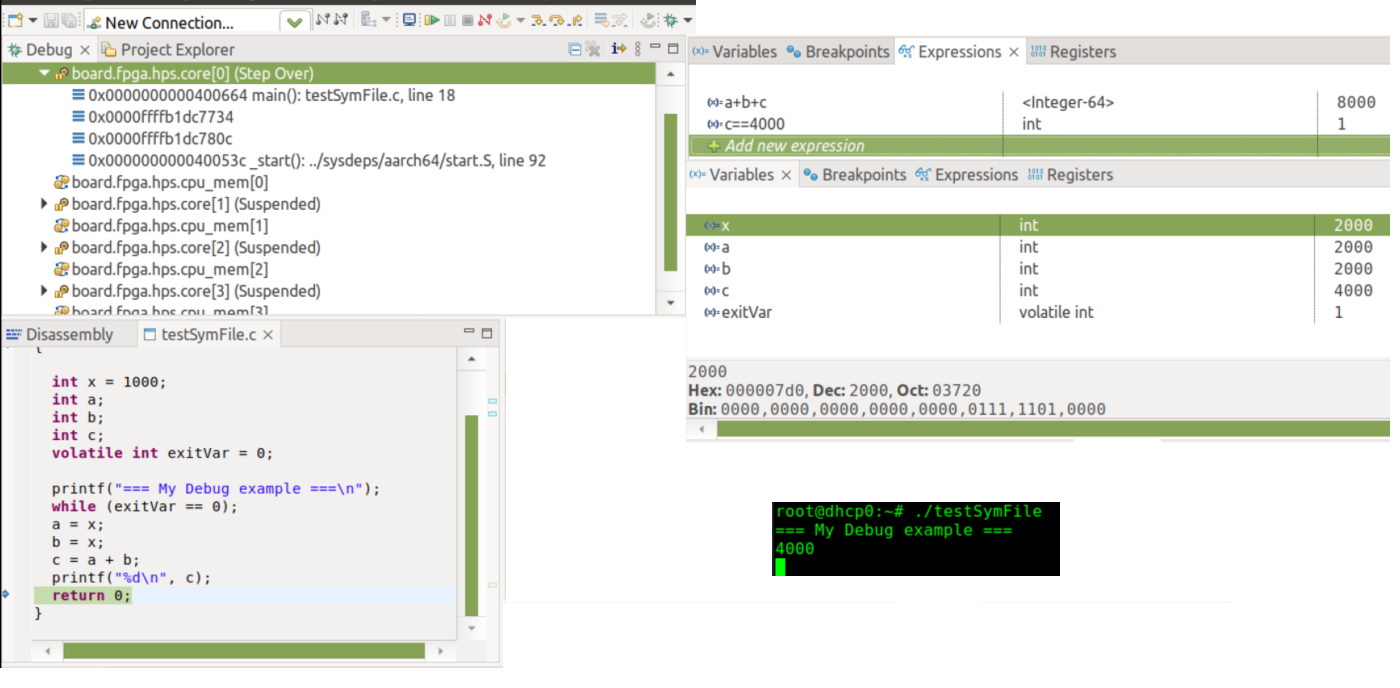Expand the board.fpga.hps.core[1] (Suspended) node
This screenshot has height=688, width=1400.
click(44, 204)
